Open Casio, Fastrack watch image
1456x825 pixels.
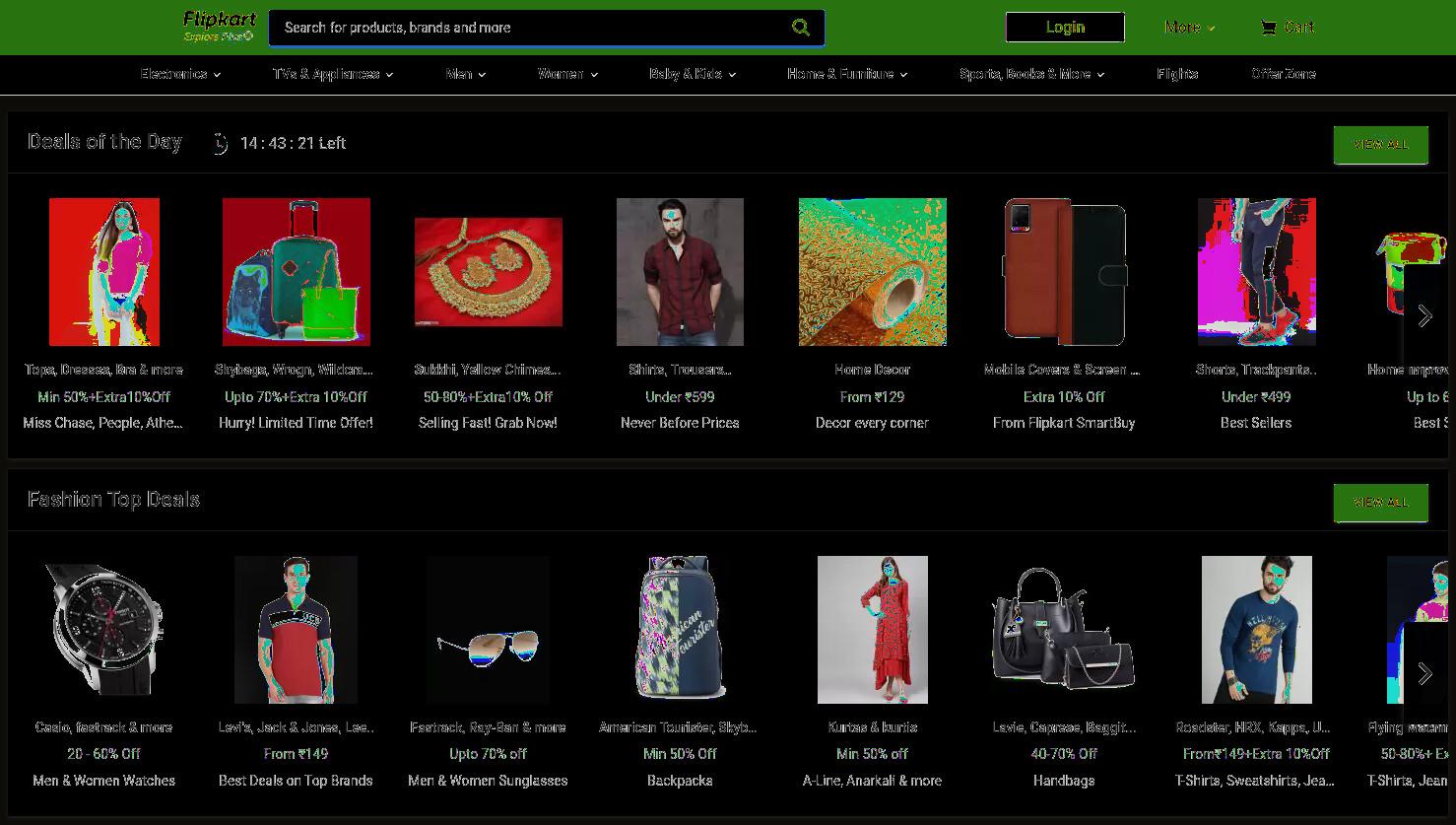click(104, 630)
